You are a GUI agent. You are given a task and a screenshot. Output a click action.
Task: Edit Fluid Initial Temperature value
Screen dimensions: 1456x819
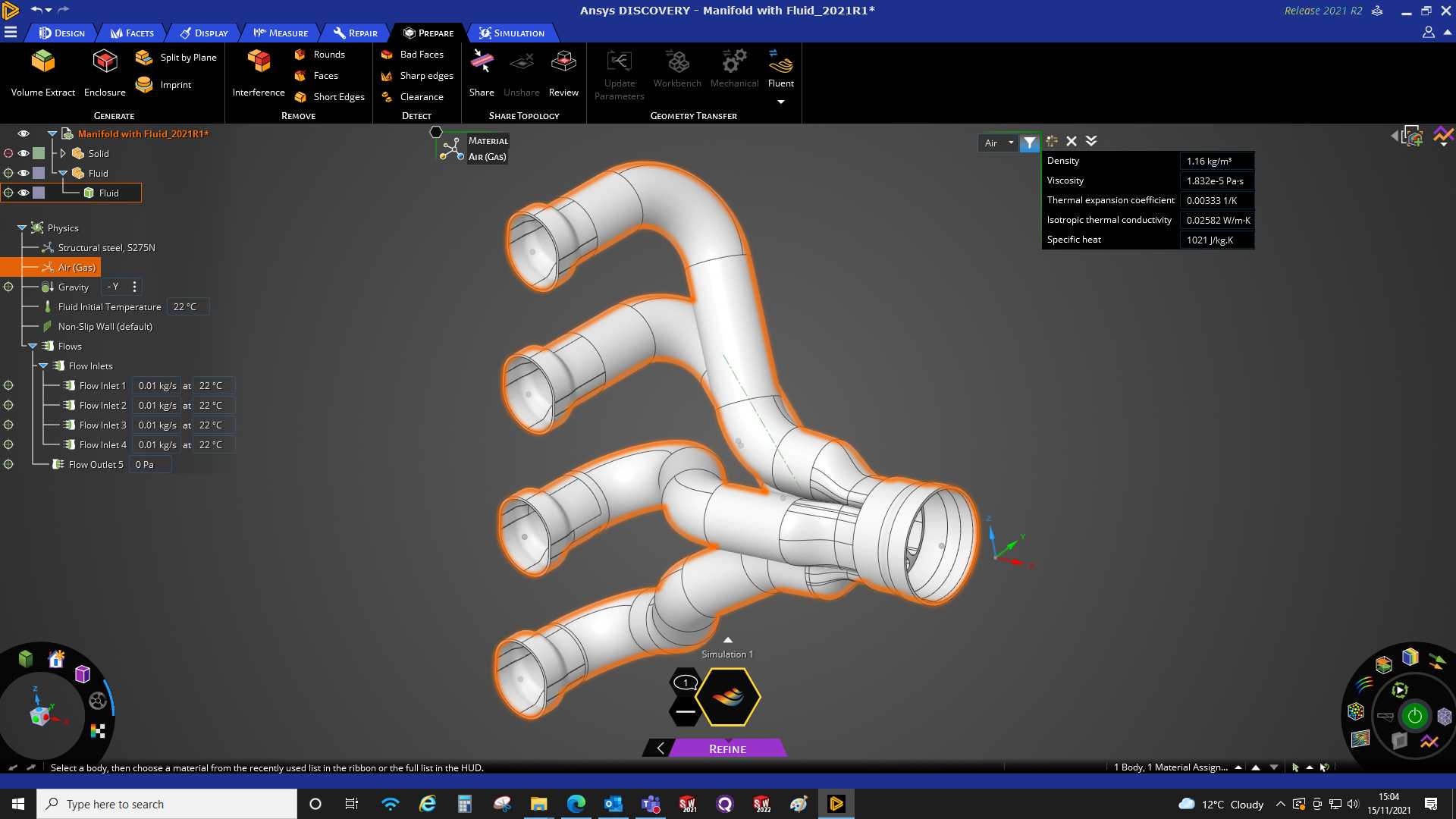click(x=187, y=306)
